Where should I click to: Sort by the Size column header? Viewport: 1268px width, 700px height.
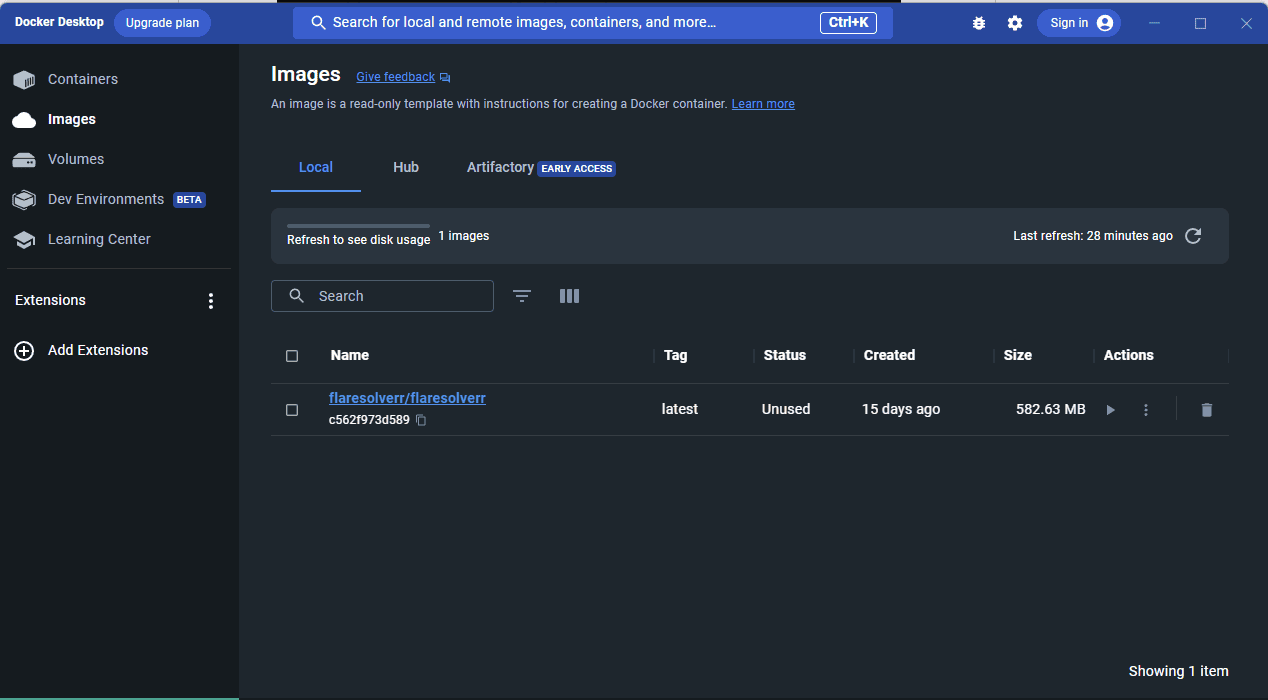click(1018, 355)
